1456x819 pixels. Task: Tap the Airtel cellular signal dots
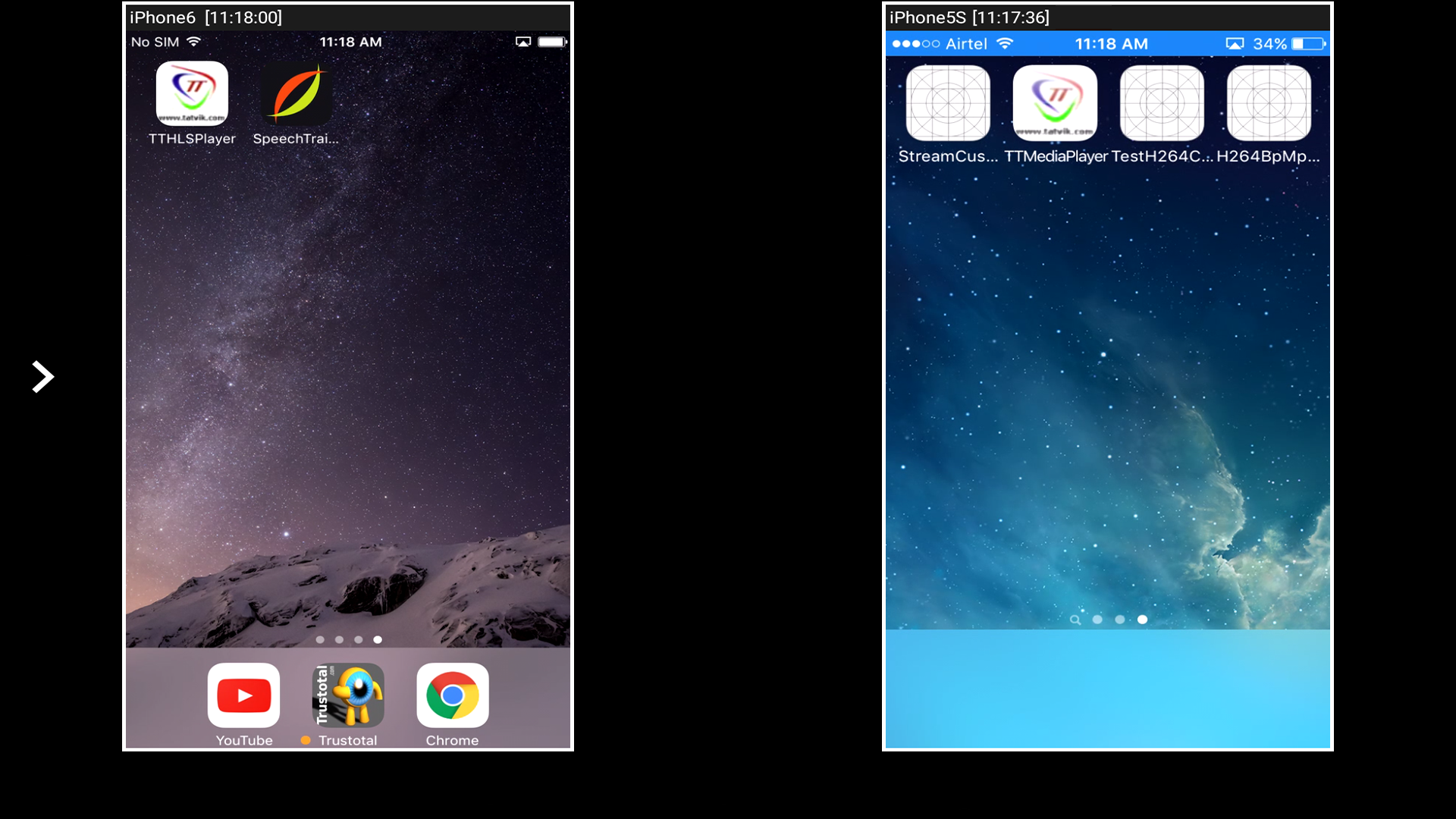tap(915, 44)
